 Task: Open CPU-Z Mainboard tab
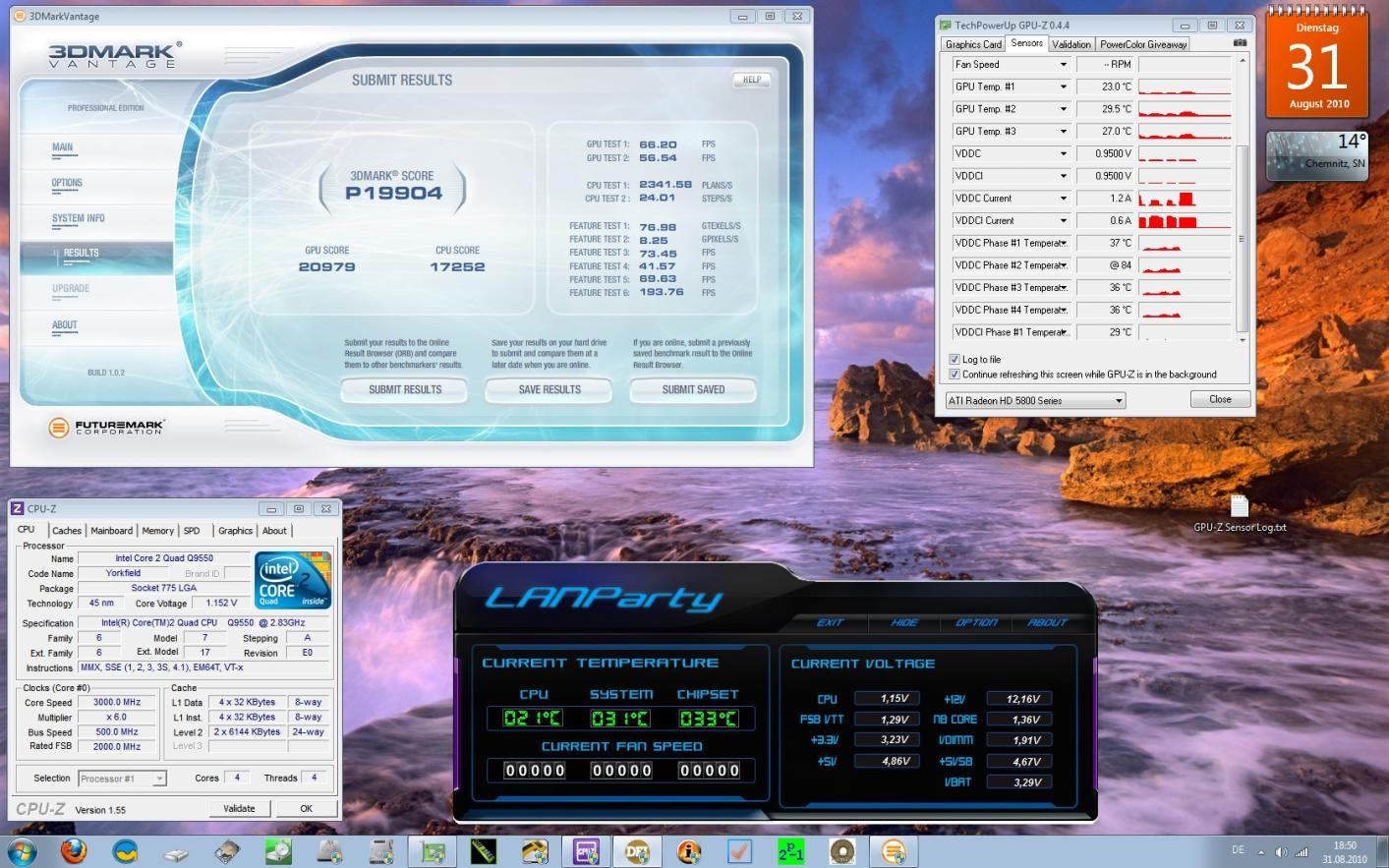point(112,531)
